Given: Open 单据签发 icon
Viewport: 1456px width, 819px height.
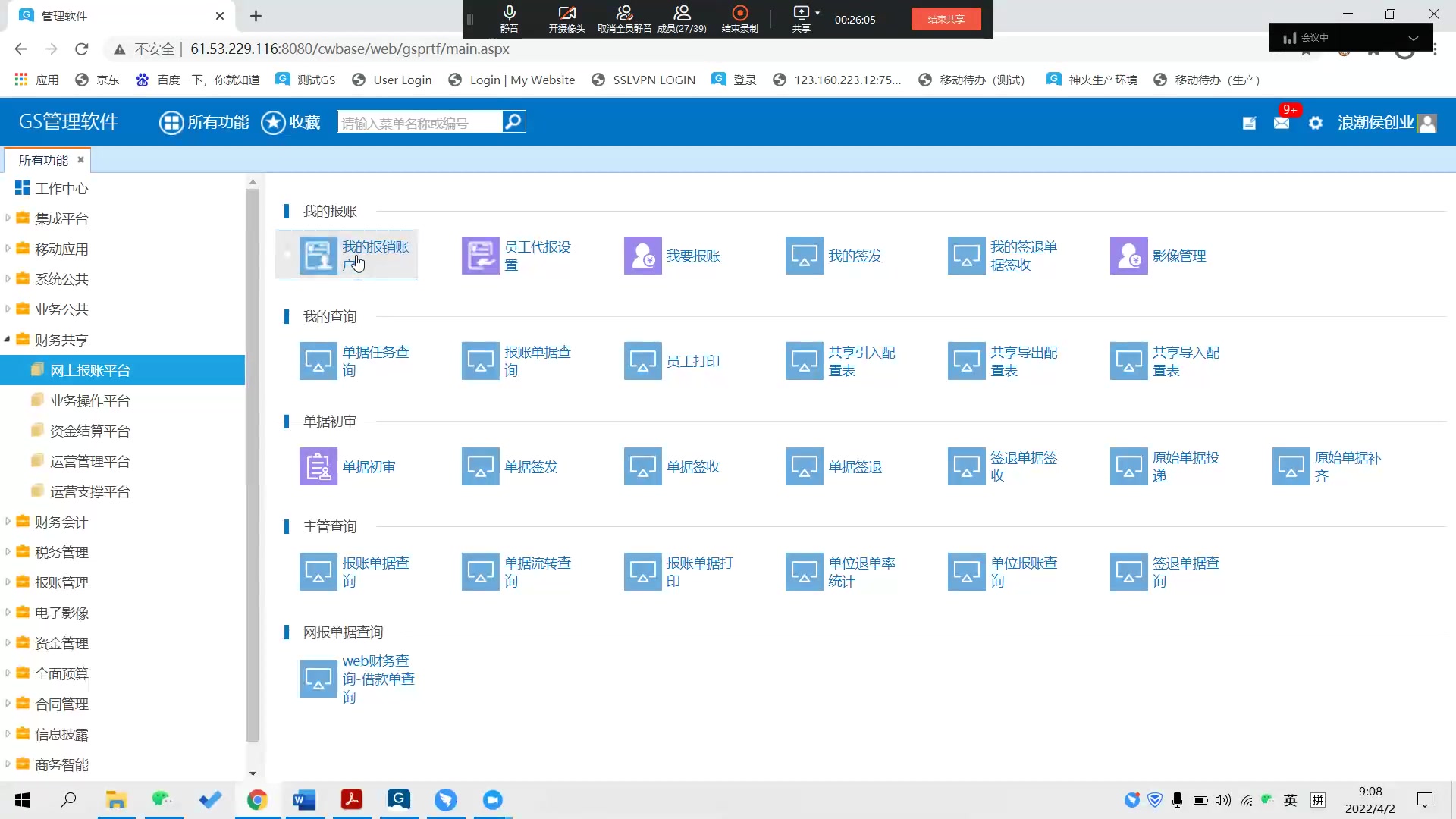Looking at the screenshot, I should [x=481, y=466].
